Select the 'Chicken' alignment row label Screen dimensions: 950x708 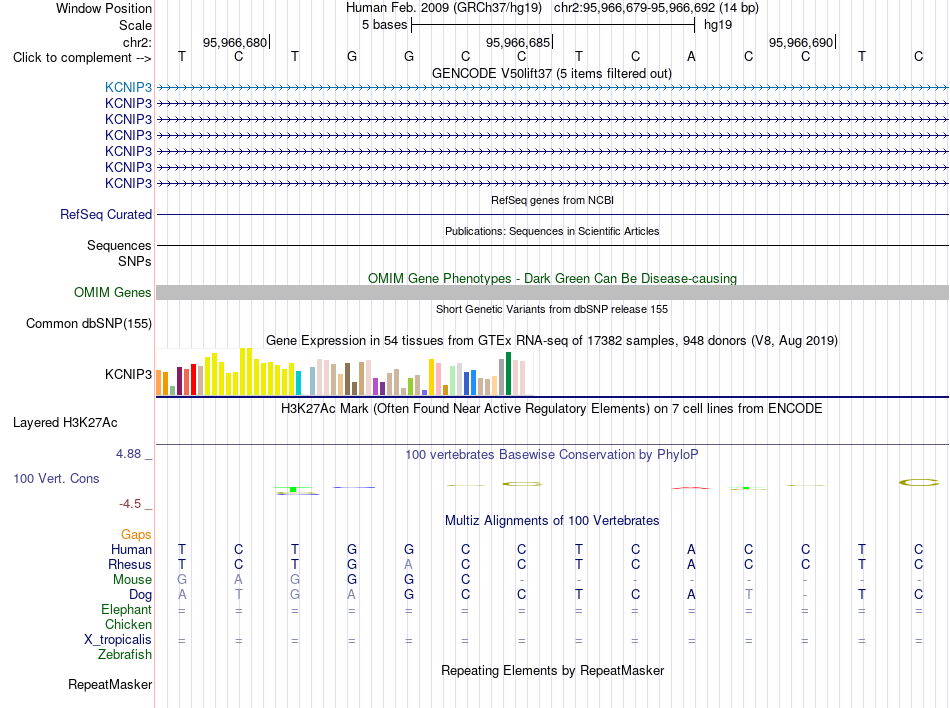click(x=128, y=624)
